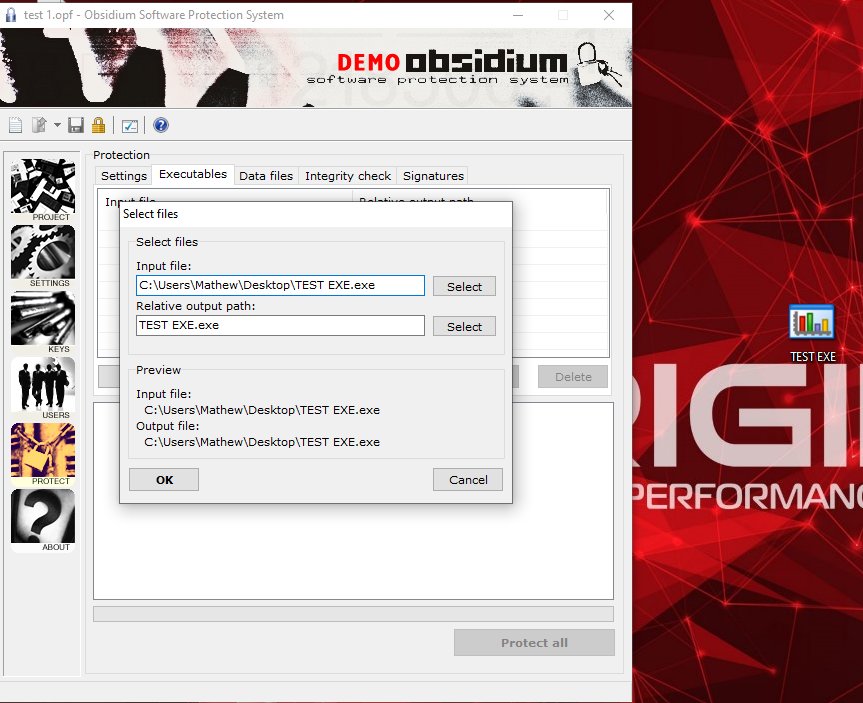Switch to the Settings tab

124,176
